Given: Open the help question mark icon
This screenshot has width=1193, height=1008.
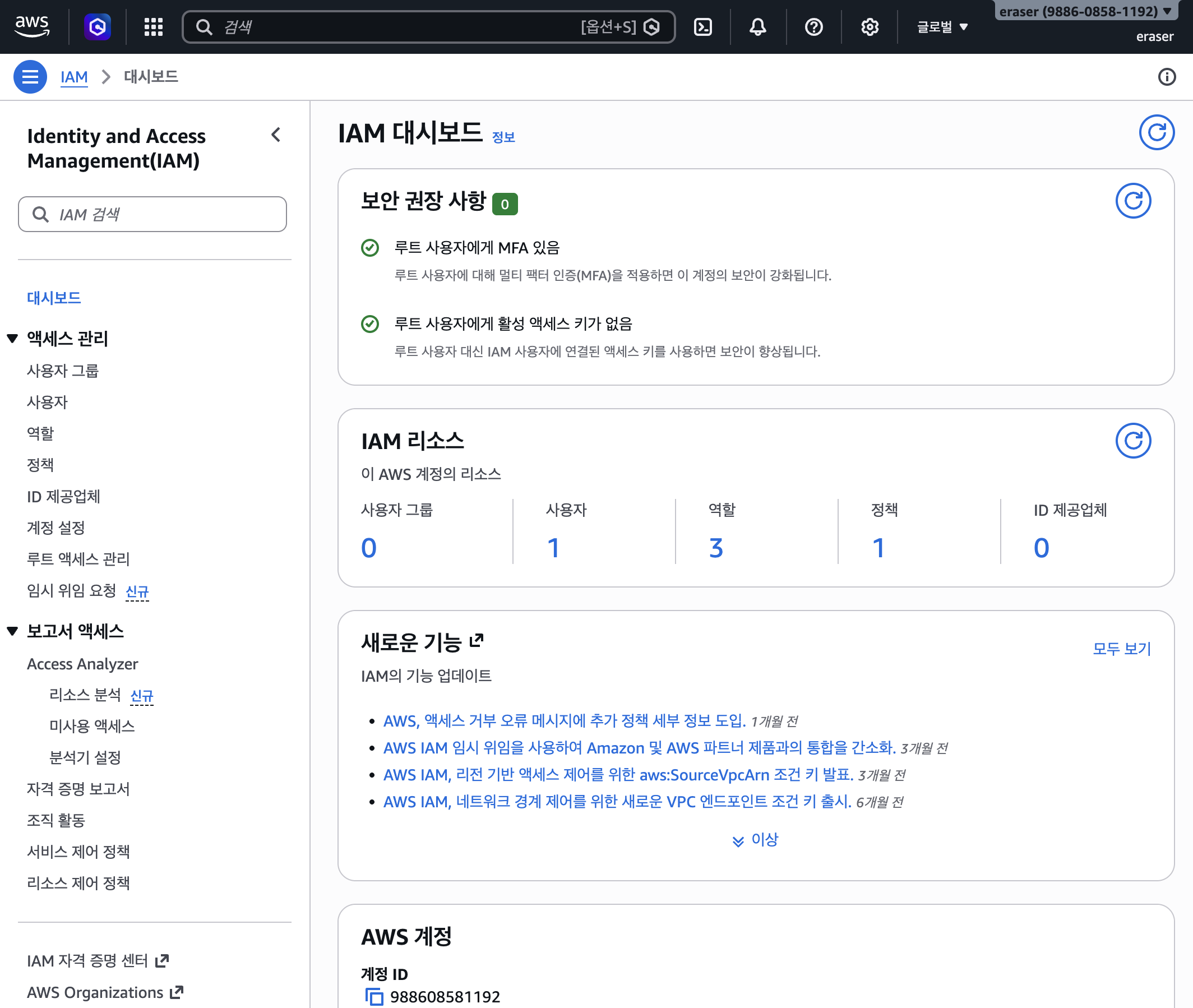Looking at the screenshot, I should coord(813,27).
